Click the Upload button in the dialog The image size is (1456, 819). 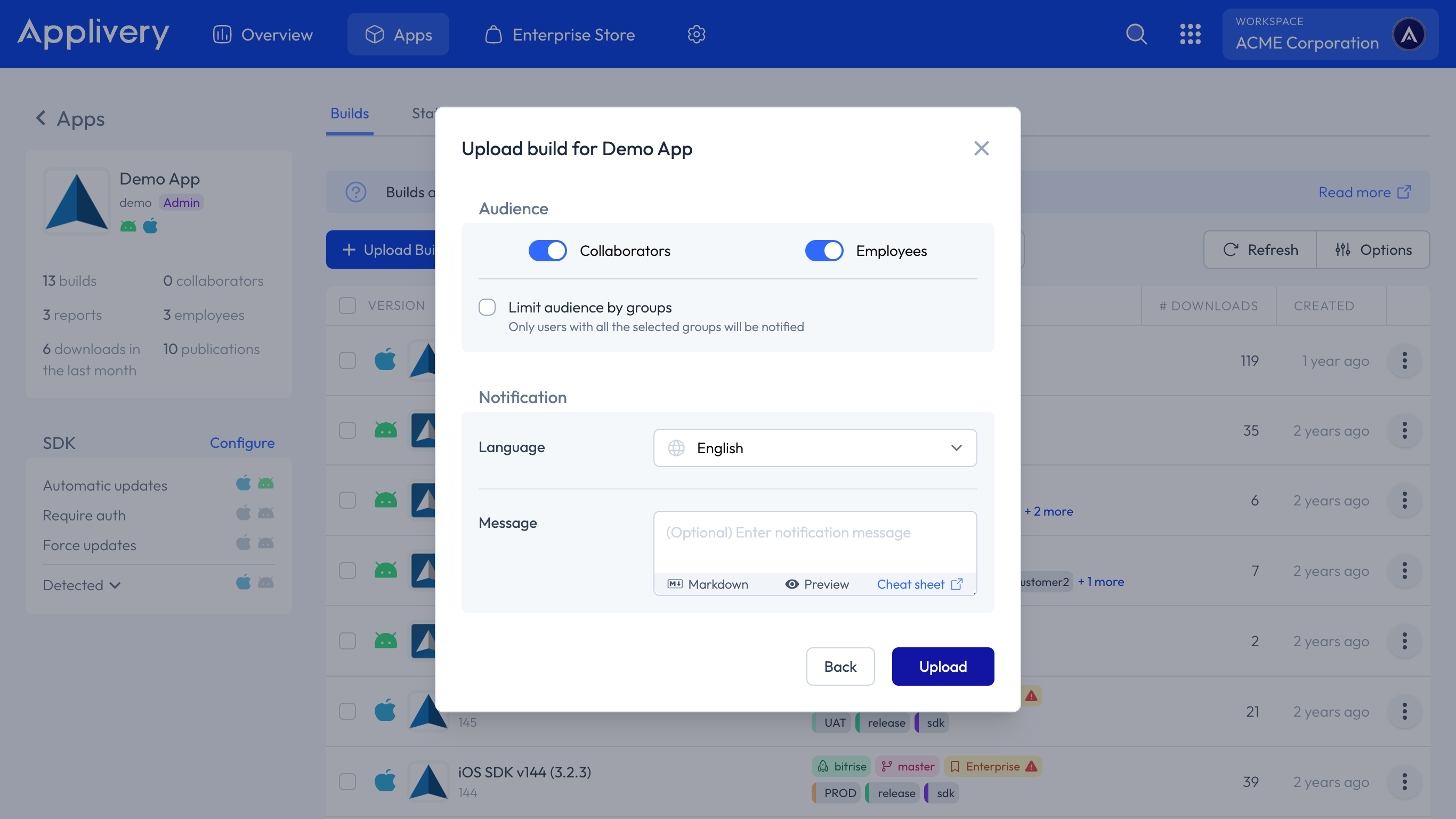coord(942,667)
